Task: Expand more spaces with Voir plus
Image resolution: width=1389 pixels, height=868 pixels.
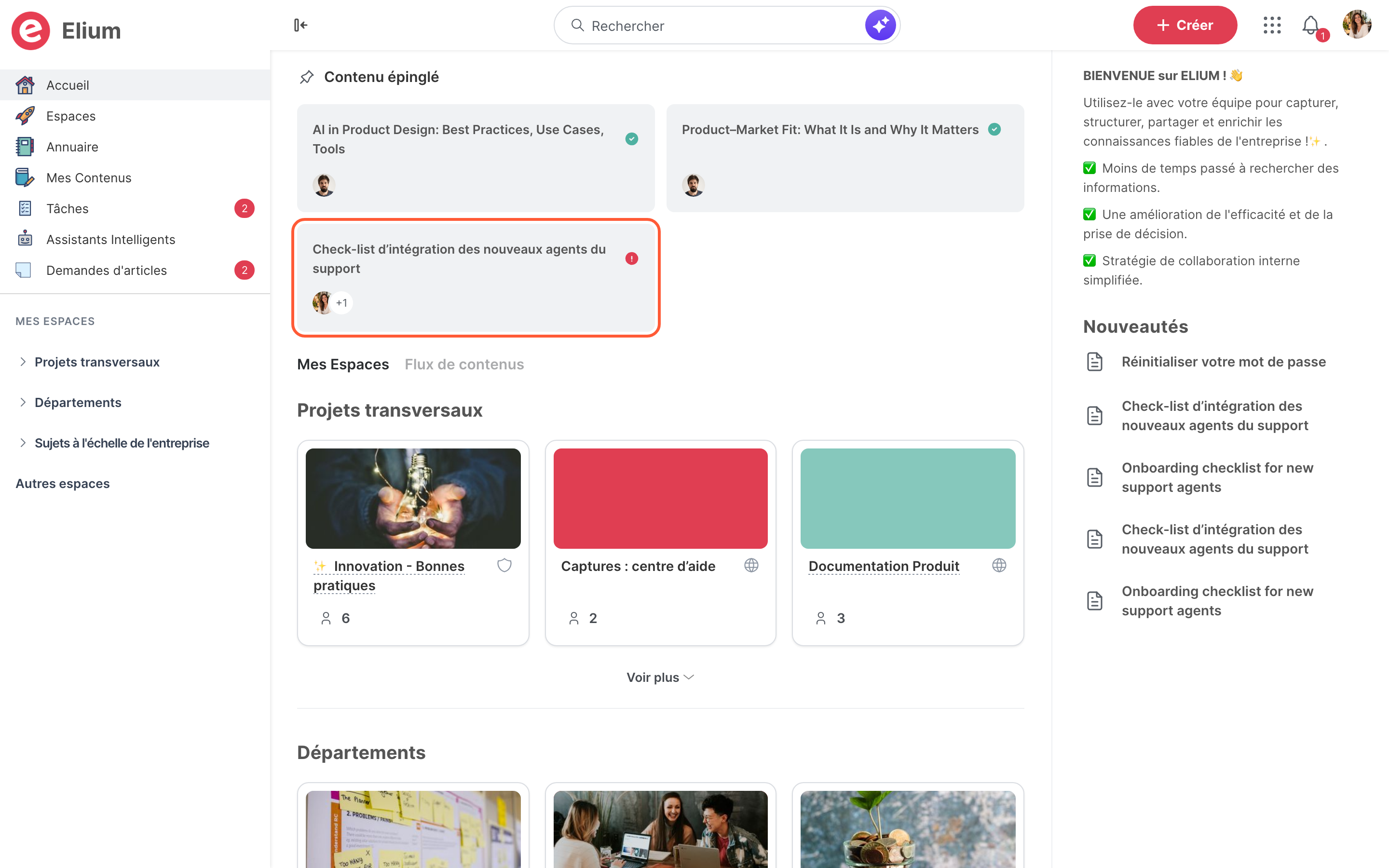Action: [660, 678]
